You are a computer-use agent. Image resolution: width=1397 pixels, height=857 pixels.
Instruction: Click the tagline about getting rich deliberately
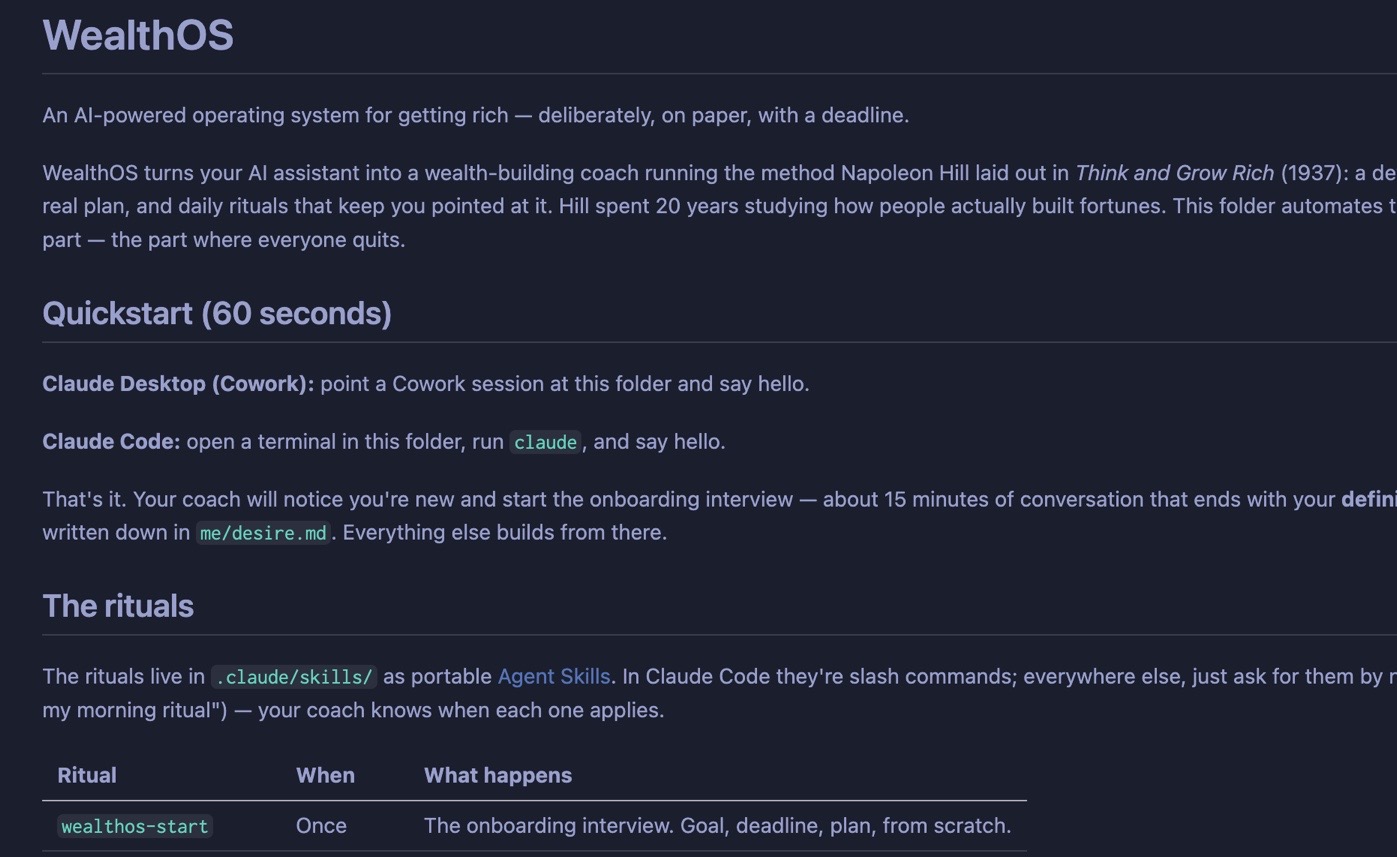pyautogui.click(x=476, y=115)
